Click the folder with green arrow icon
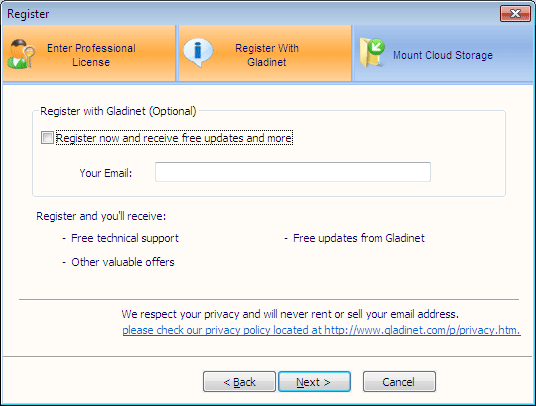This screenshot has height=406, width=536. click(x=373, y=53)
